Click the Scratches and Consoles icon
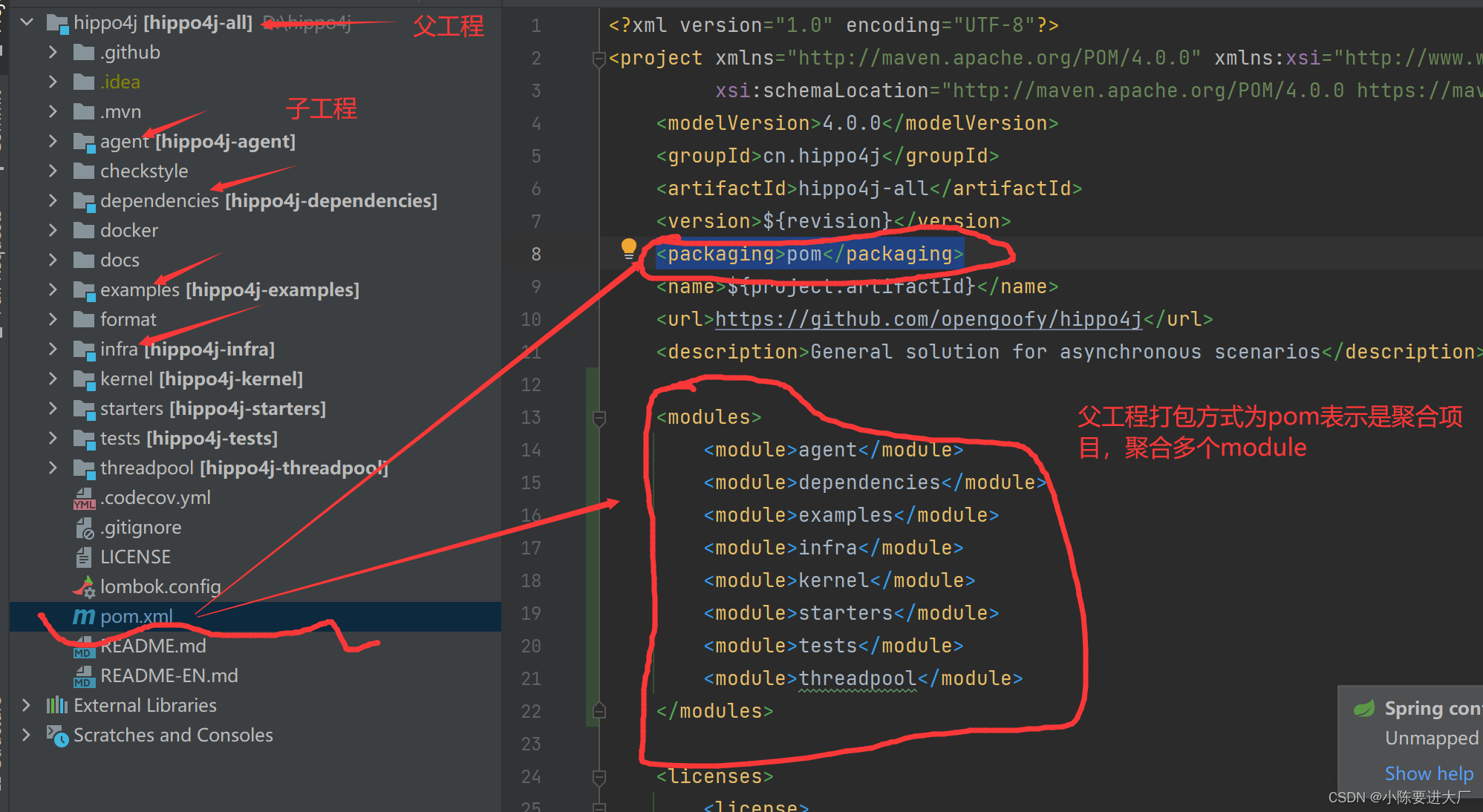 [x=56, y=736]
